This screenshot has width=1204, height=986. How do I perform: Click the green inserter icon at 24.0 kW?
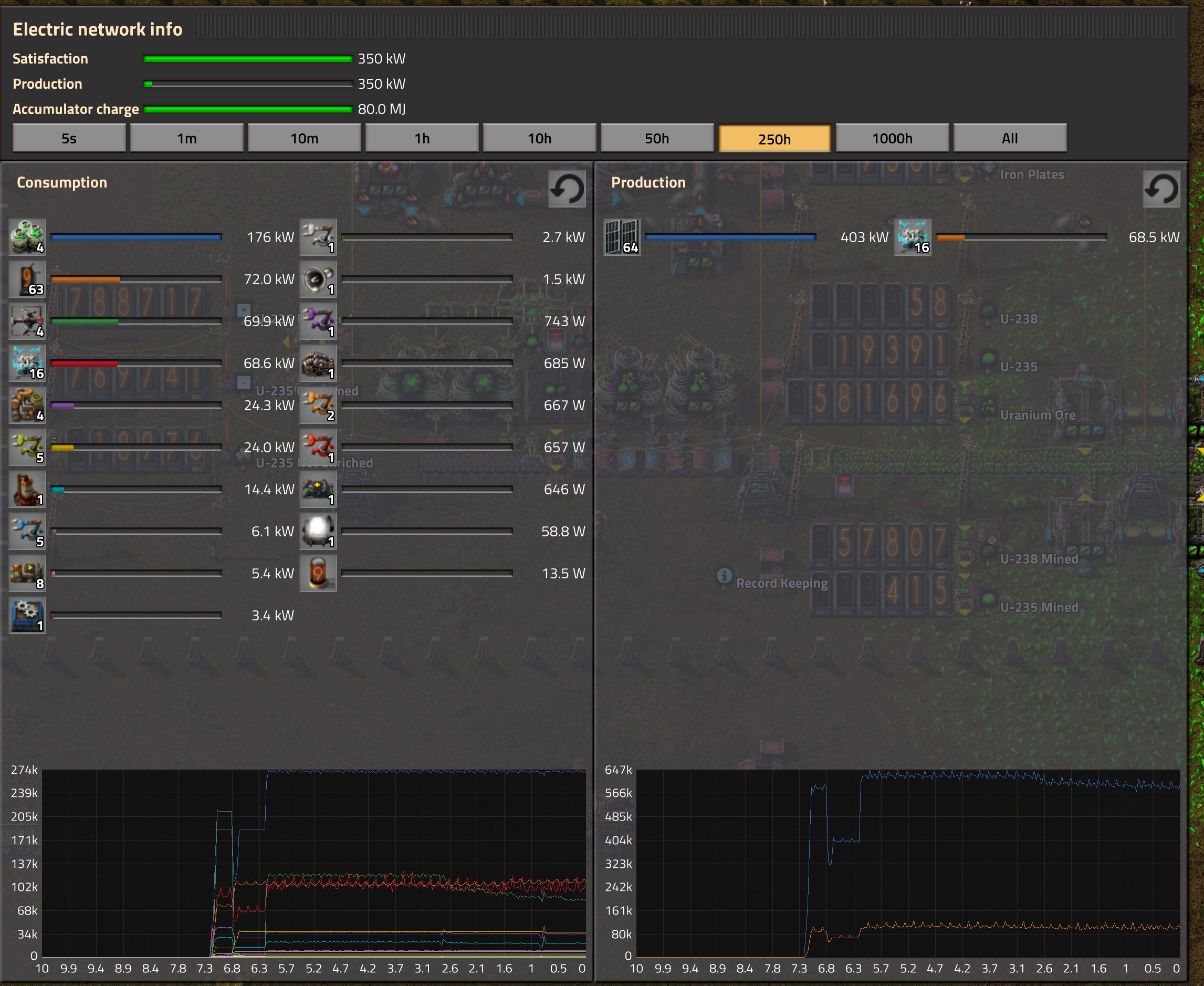coord(27,447)
